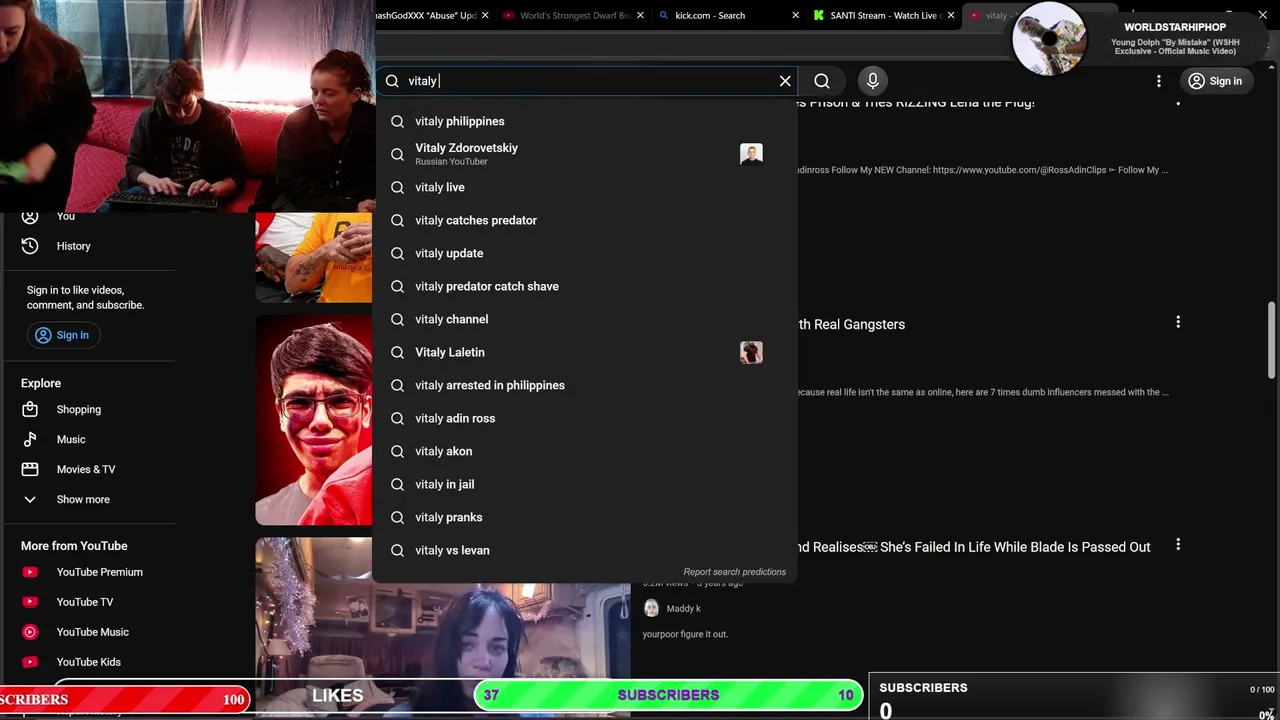Screen dimensions: 1280x720
Task: Click the top-right Sign in button
Action: pos(1215,81)
